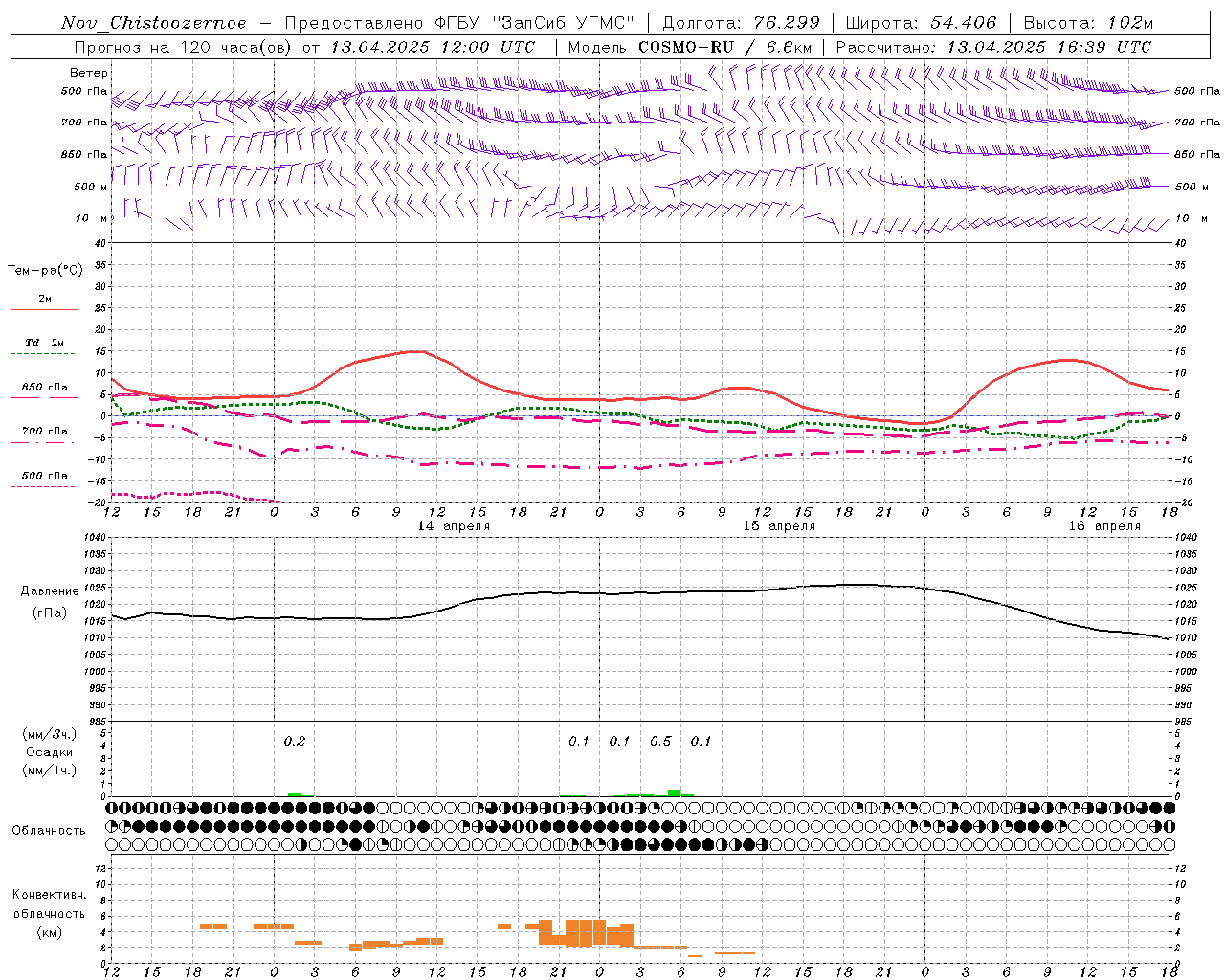This screenshot has height=980, width=1225.
Task: Click the Nov_Chistoozernoe station title
Action: pos(154,23)
